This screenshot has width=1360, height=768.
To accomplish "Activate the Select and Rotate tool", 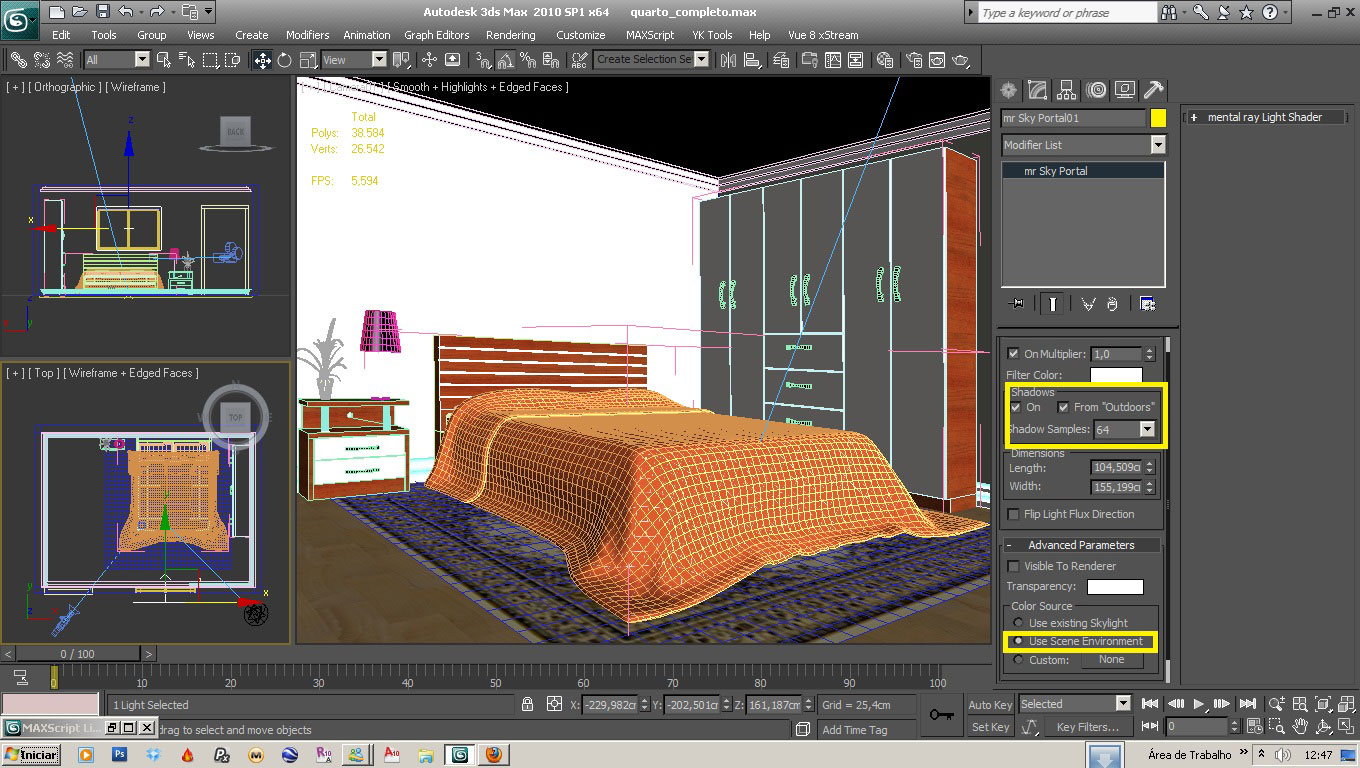I will (x=284, y=60).
